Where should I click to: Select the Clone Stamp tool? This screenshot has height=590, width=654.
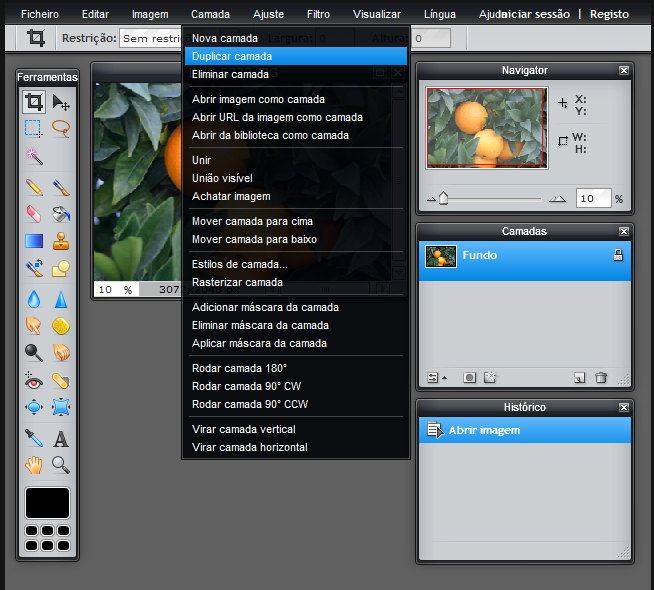pyautogui.click(x=61, y=241)
